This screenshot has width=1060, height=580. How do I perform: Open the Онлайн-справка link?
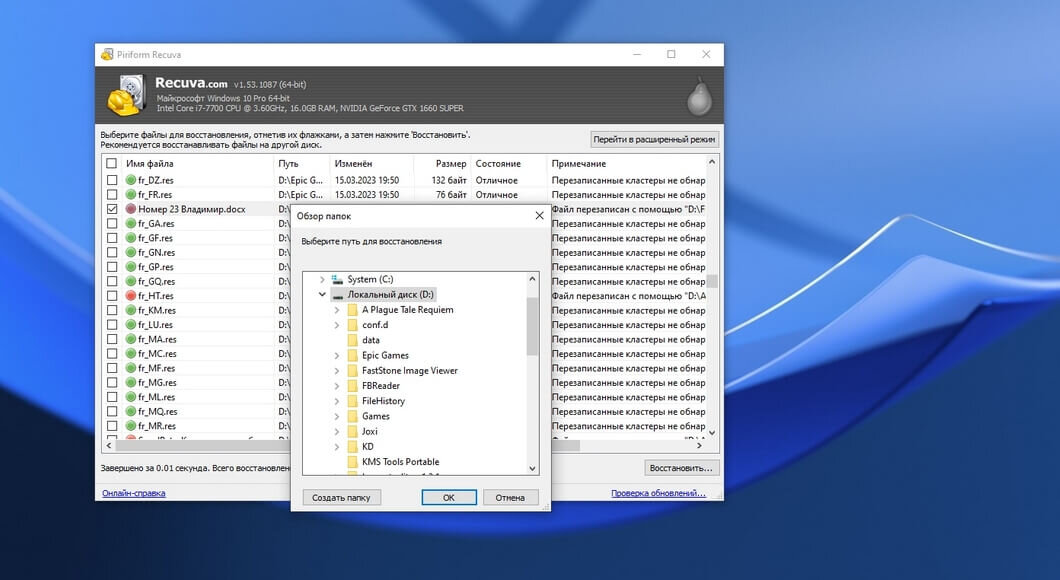(134, 493)
